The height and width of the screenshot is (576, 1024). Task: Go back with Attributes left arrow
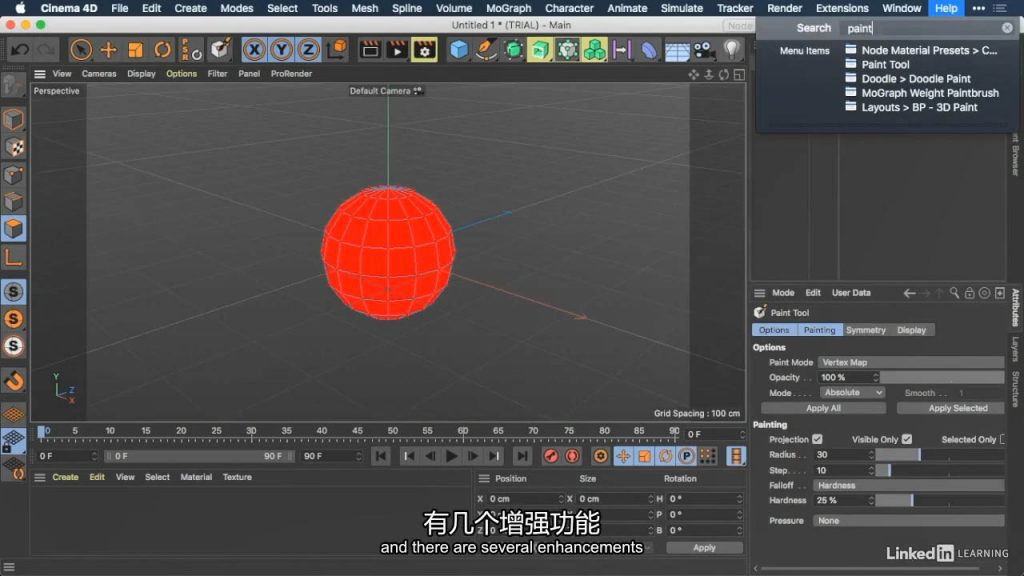909,293
